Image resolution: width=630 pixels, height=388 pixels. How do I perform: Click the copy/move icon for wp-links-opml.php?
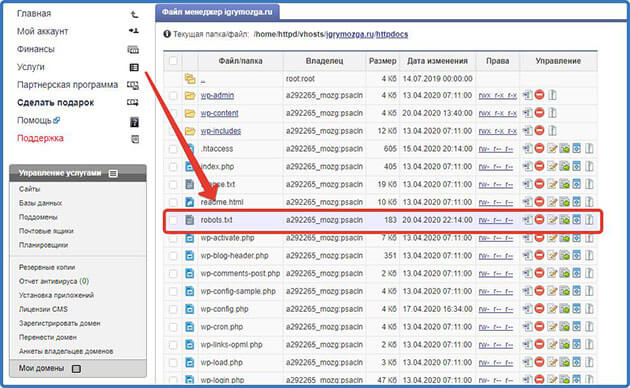click(x=527, y=345)
